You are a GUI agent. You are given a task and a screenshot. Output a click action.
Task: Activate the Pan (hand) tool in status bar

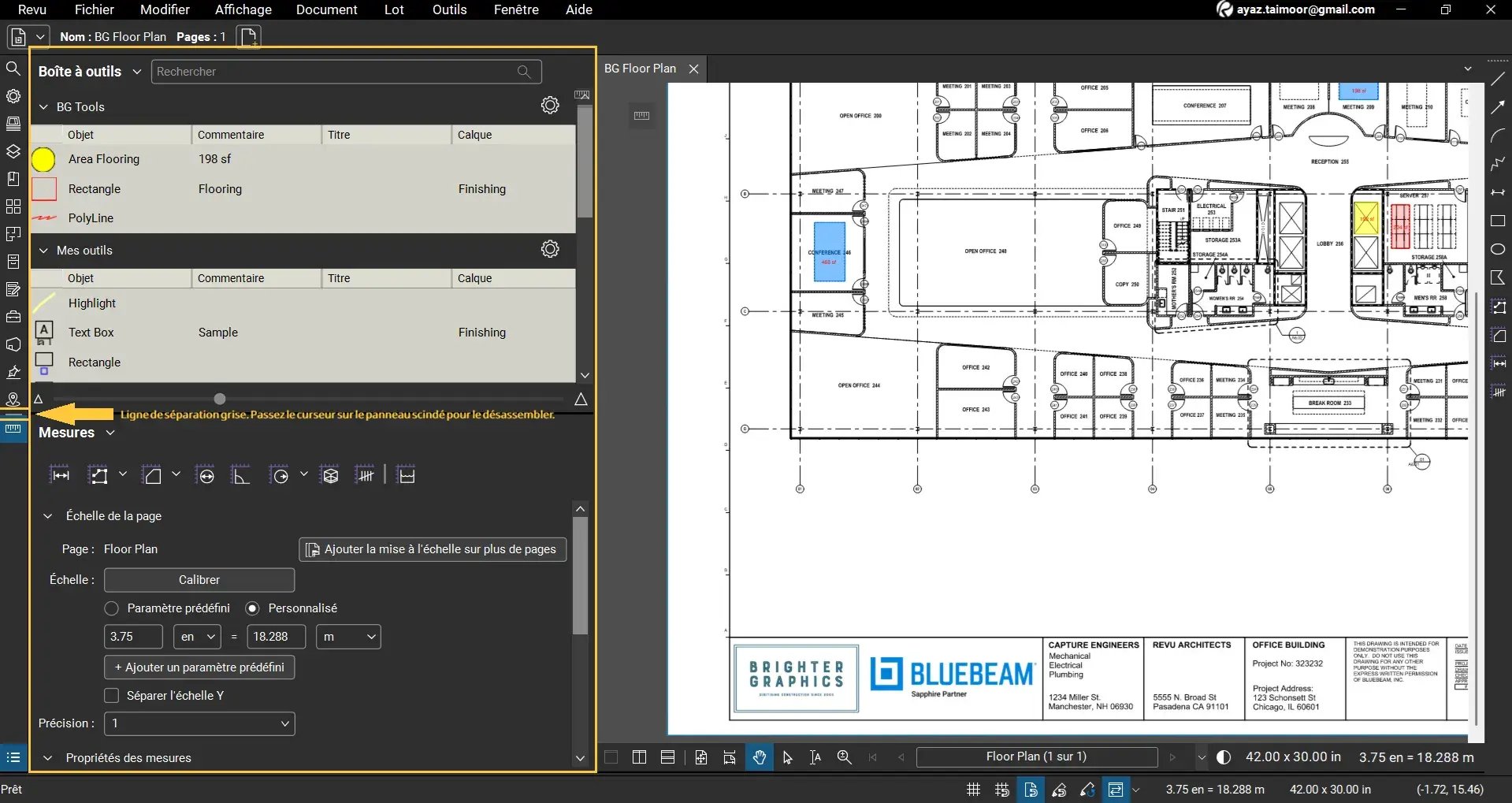(758, 757)
